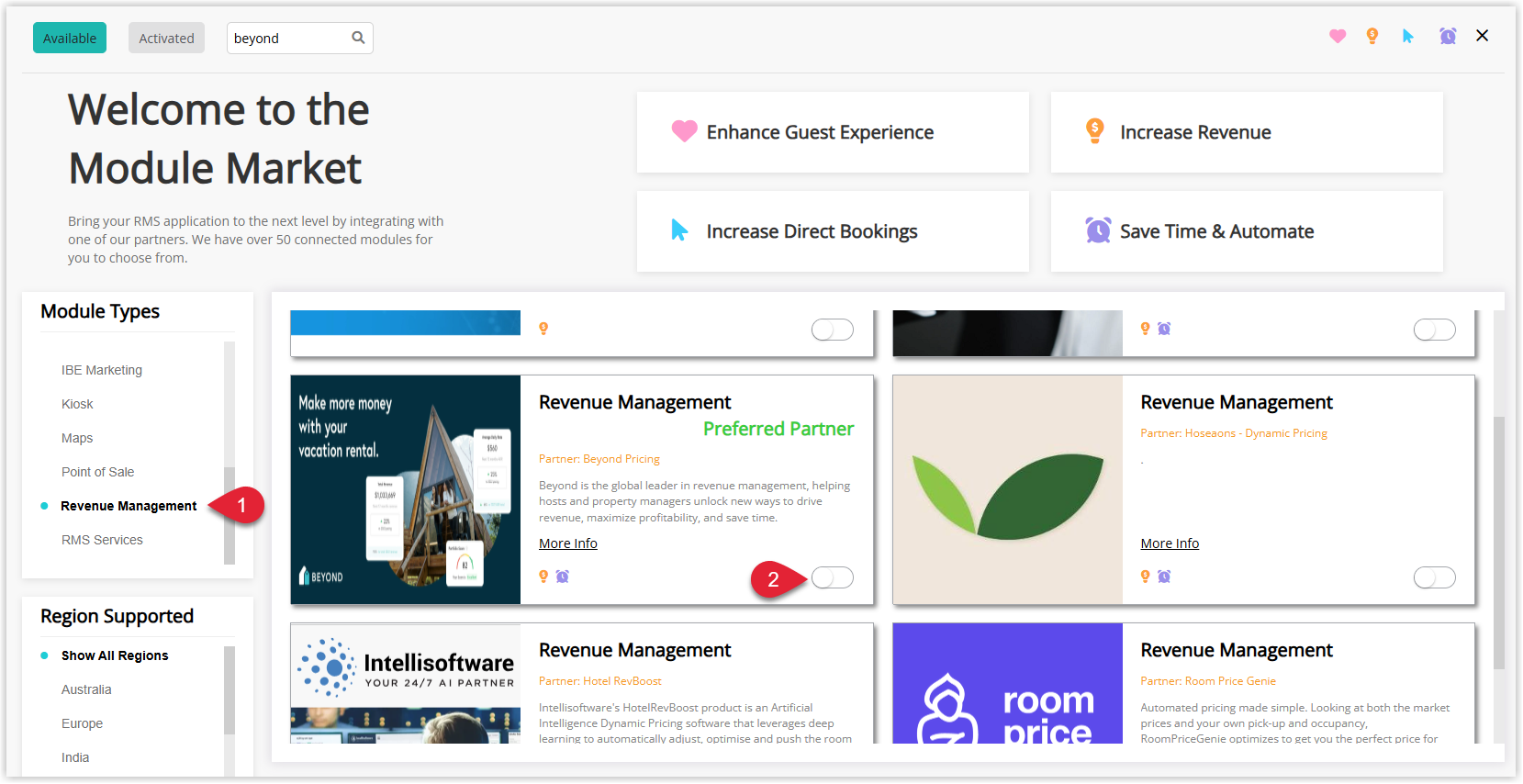This screenshot has width=1523, height=784.
Task: Click the alarm clock icon on Hoseaons card
Action: (1164, 577)
